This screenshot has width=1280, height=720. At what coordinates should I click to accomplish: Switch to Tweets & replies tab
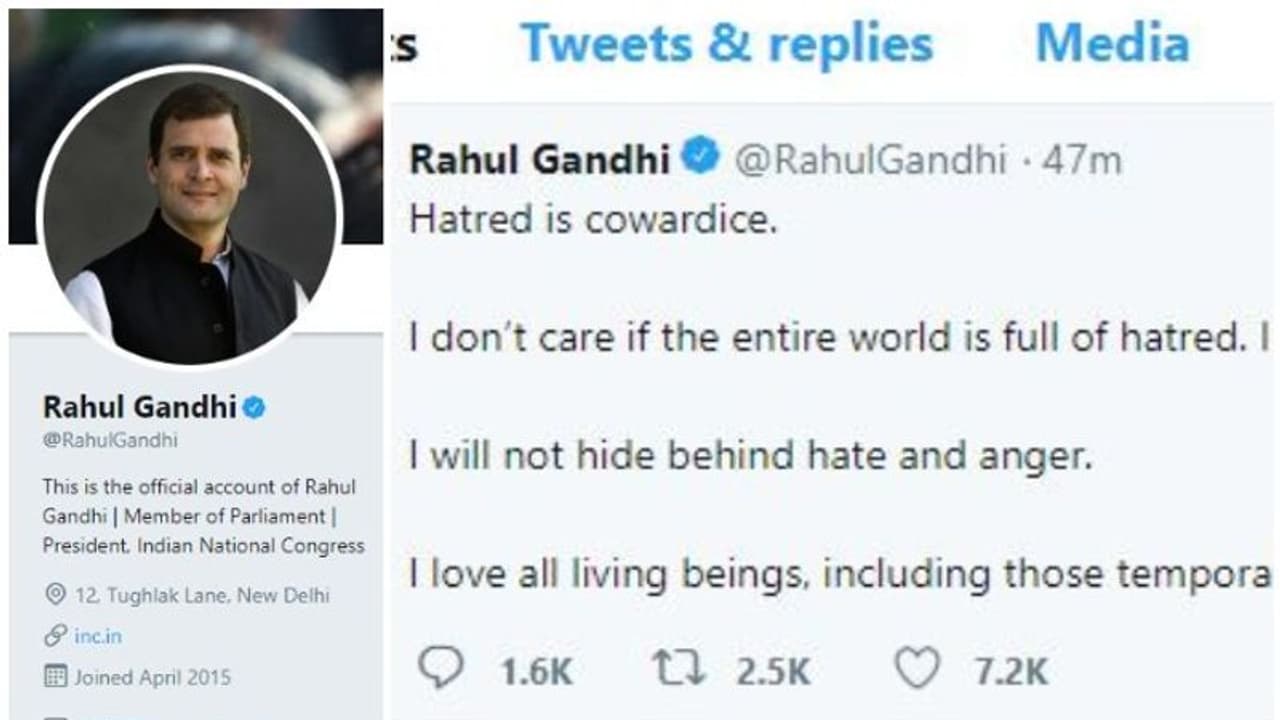coord(726,44)
